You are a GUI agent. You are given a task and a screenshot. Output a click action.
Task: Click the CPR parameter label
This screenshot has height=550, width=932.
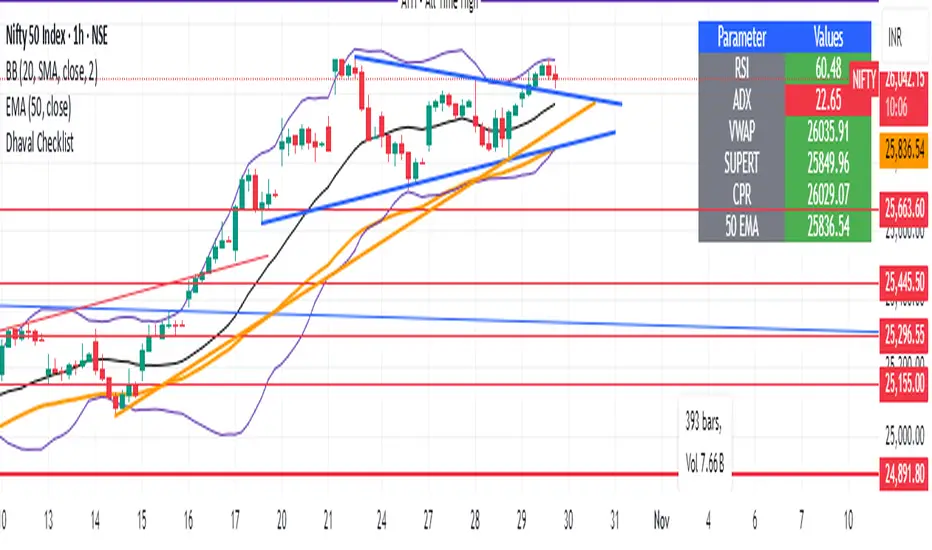coord(742,194)
